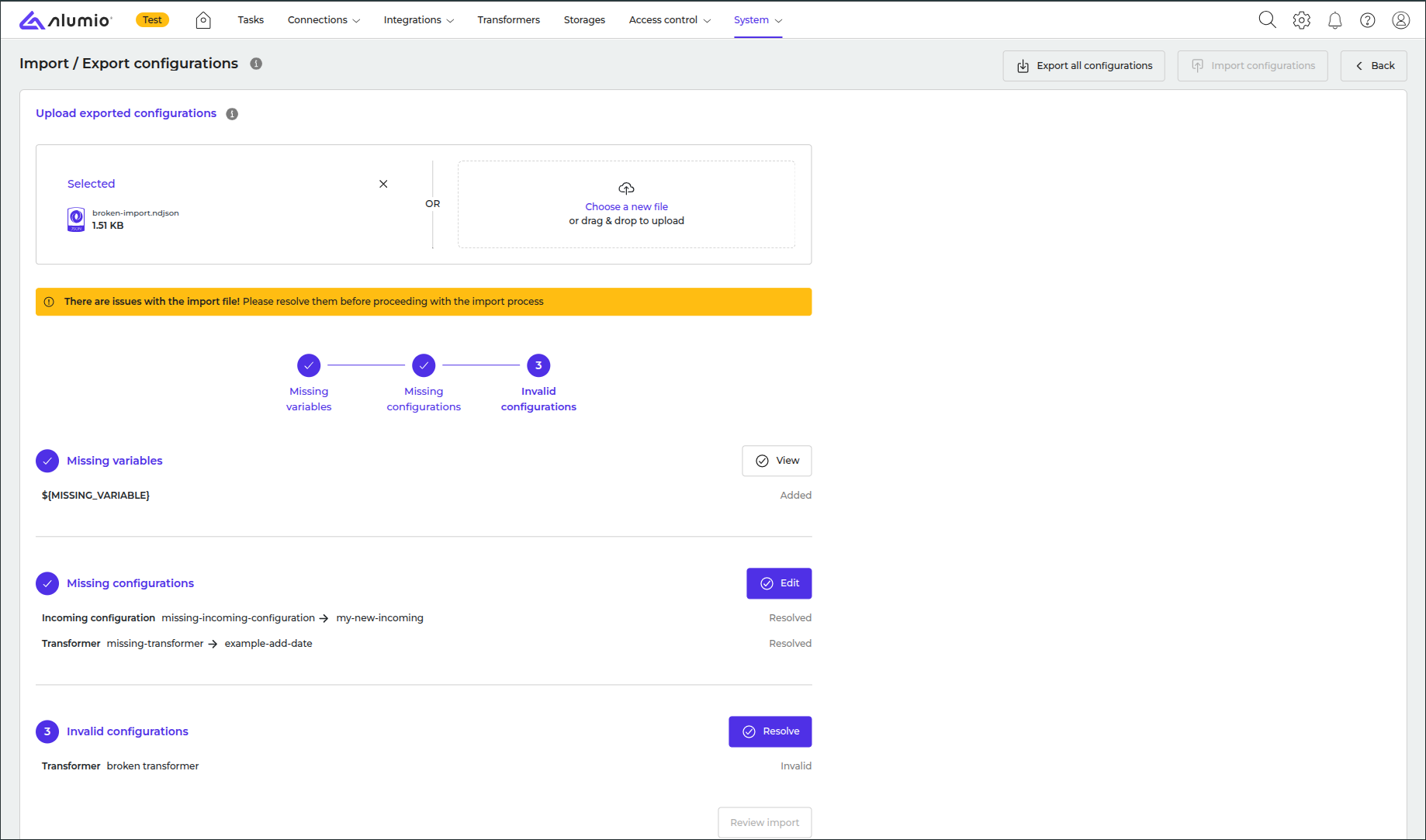1426x840 pixels.
Task: Open the search magnifier icon
Action: 1267,20
